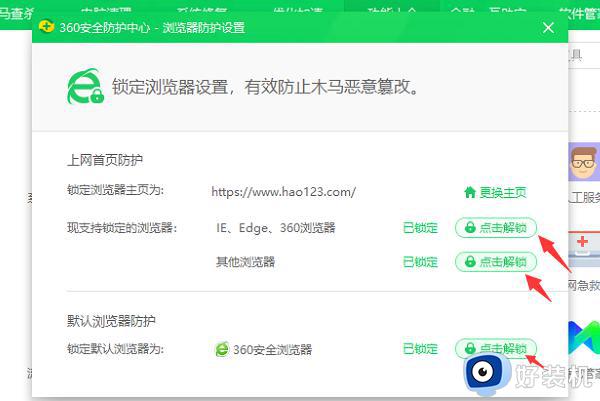Screen dimensions: 600x401
Task: Click the 360安全浏览器 icon
Action: pos(222,349)
